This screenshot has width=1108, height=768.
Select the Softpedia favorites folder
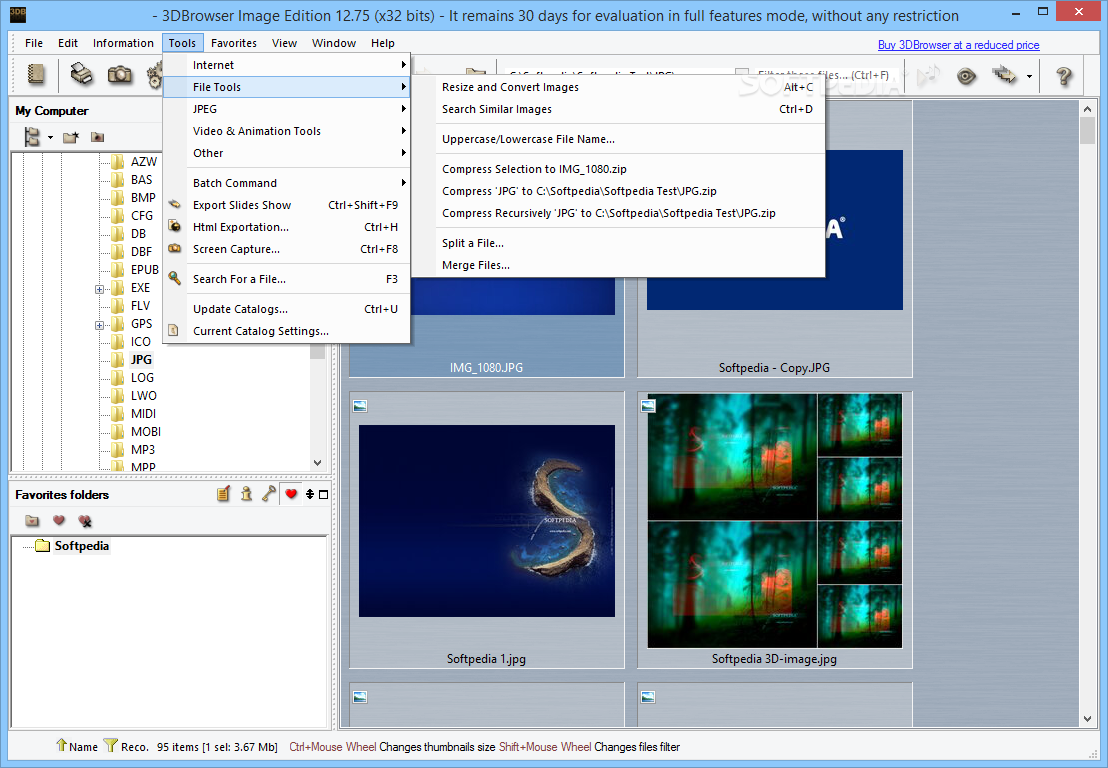pyautogui.click(x=81, y=546)
